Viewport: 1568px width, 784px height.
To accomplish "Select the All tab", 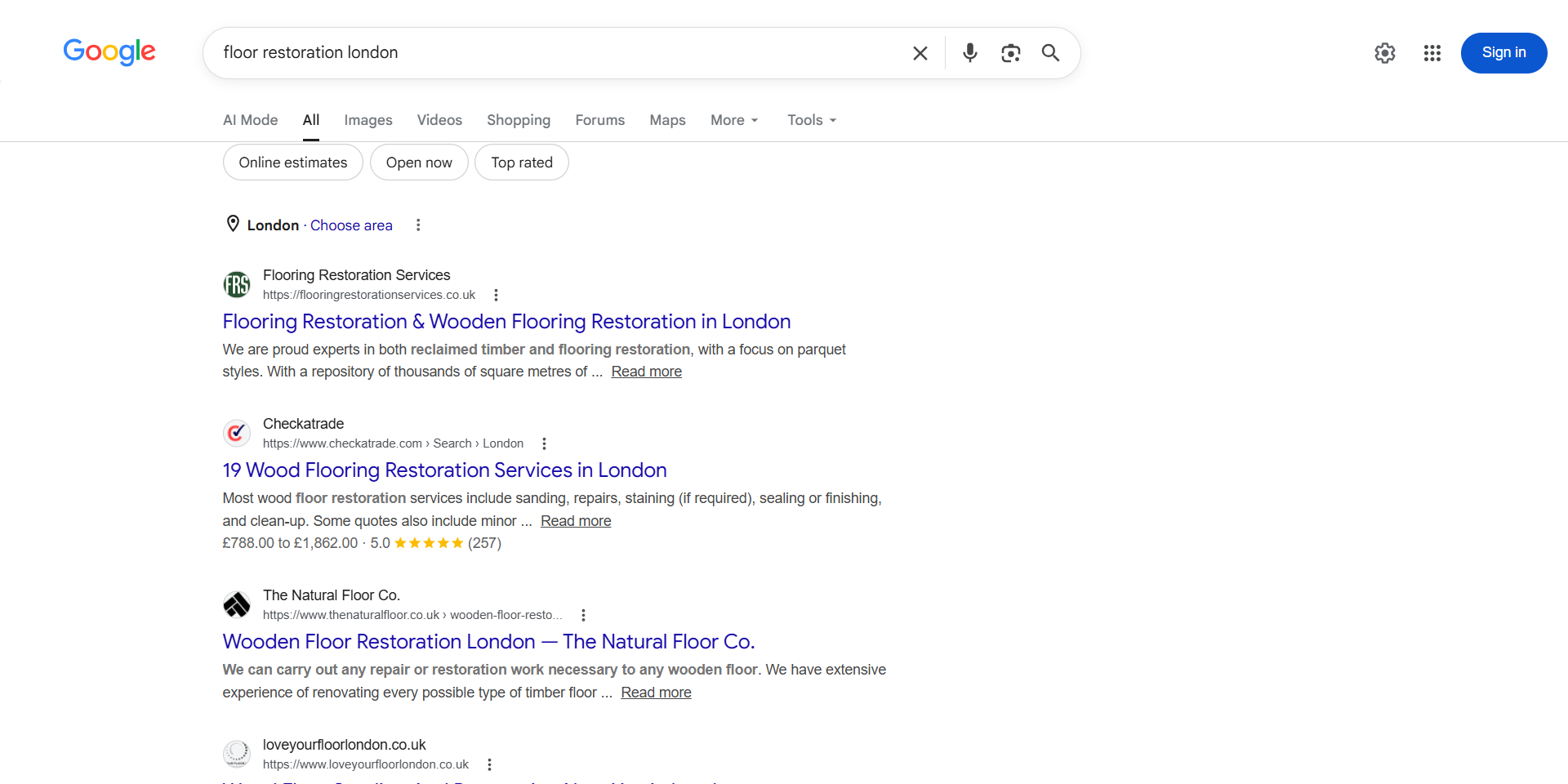I will click(311, 120).
